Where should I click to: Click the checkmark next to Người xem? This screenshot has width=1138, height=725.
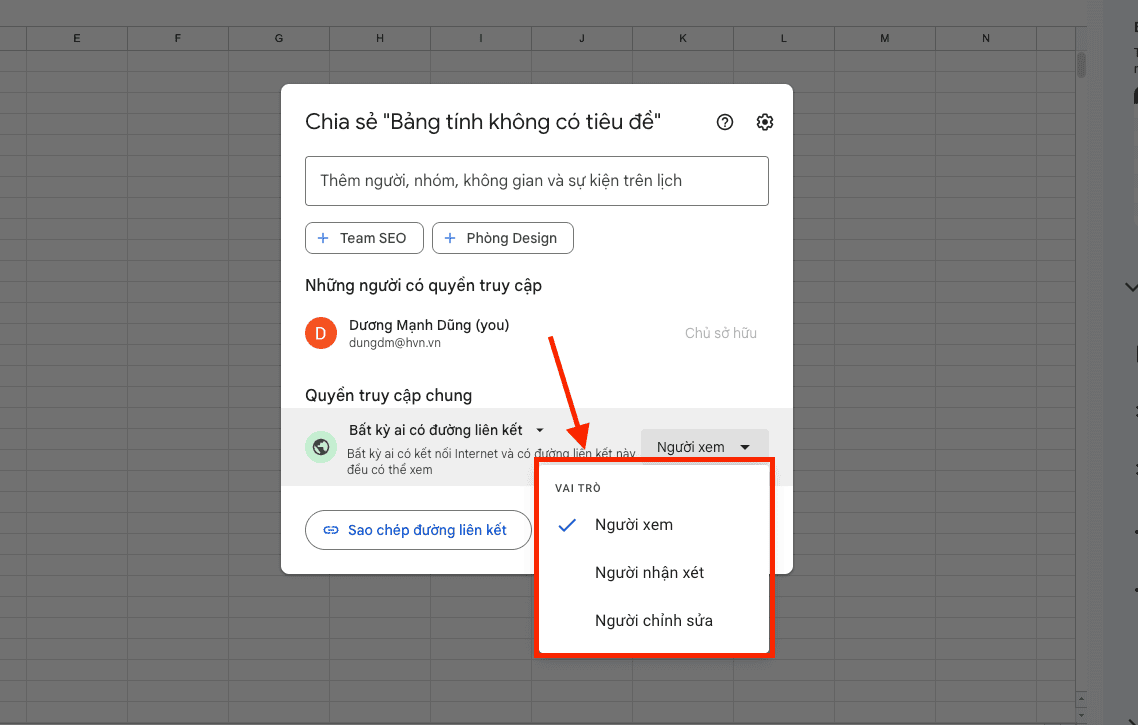567,524
